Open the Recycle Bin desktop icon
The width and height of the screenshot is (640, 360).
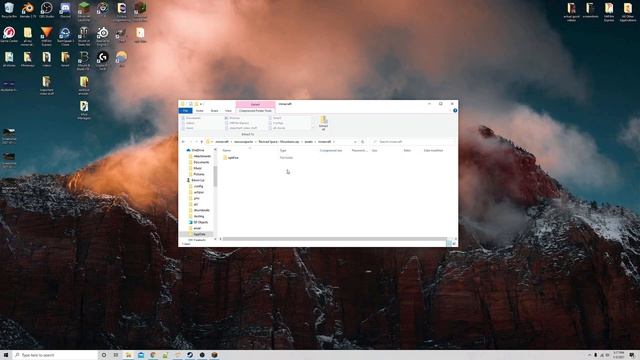point(9,10)
